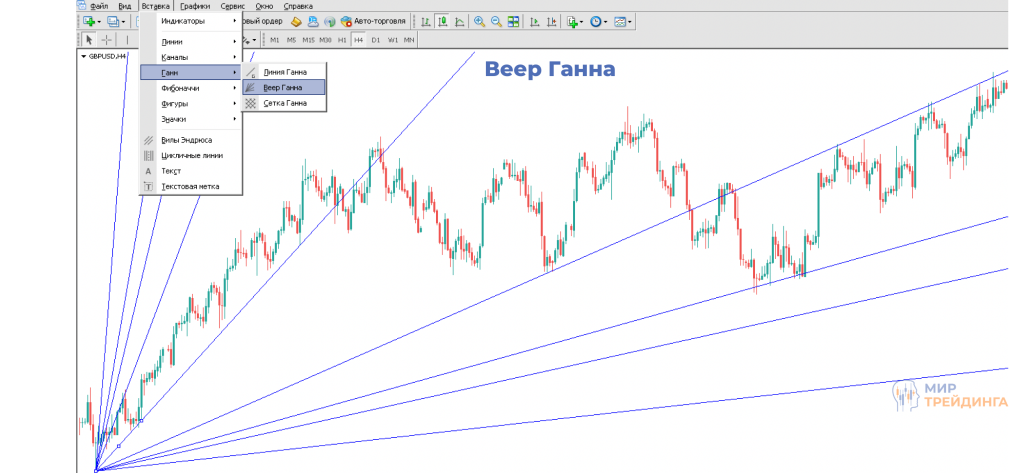The image size is (1024, 473).
Task: Open the periodicity clock icon dropdown
Action: [599, 21]
